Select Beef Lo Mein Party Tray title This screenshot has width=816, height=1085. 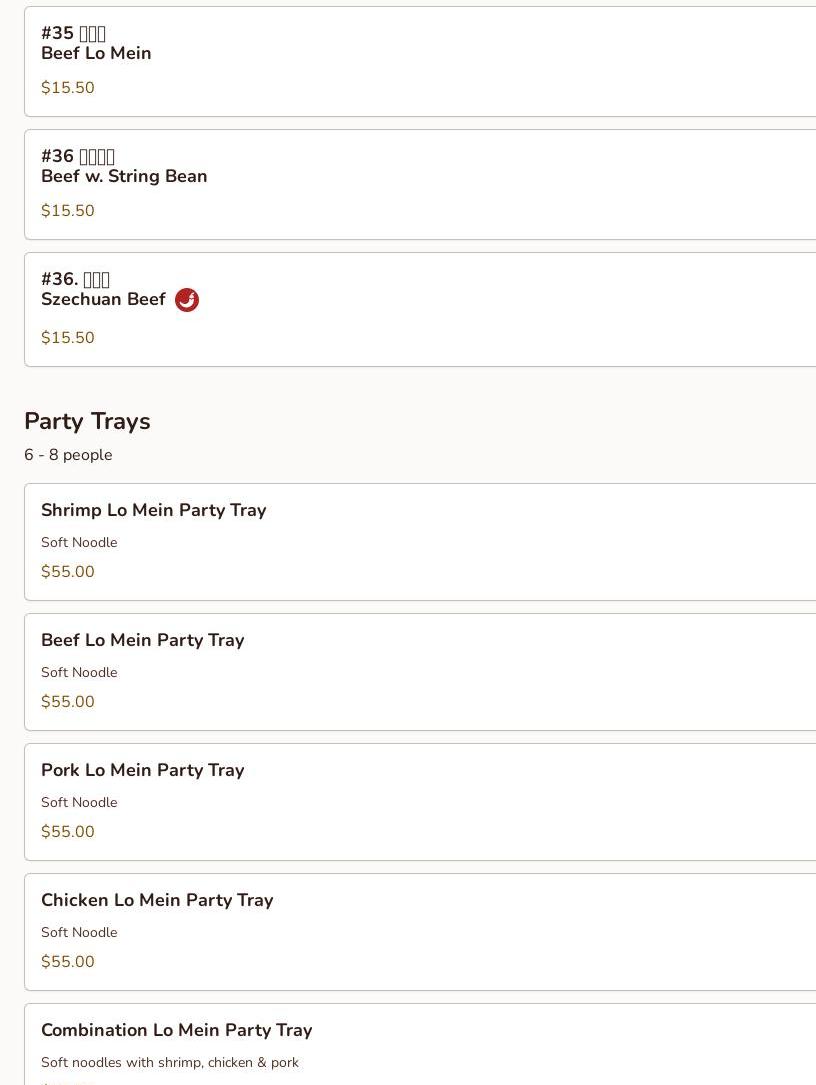click(142, 640)
